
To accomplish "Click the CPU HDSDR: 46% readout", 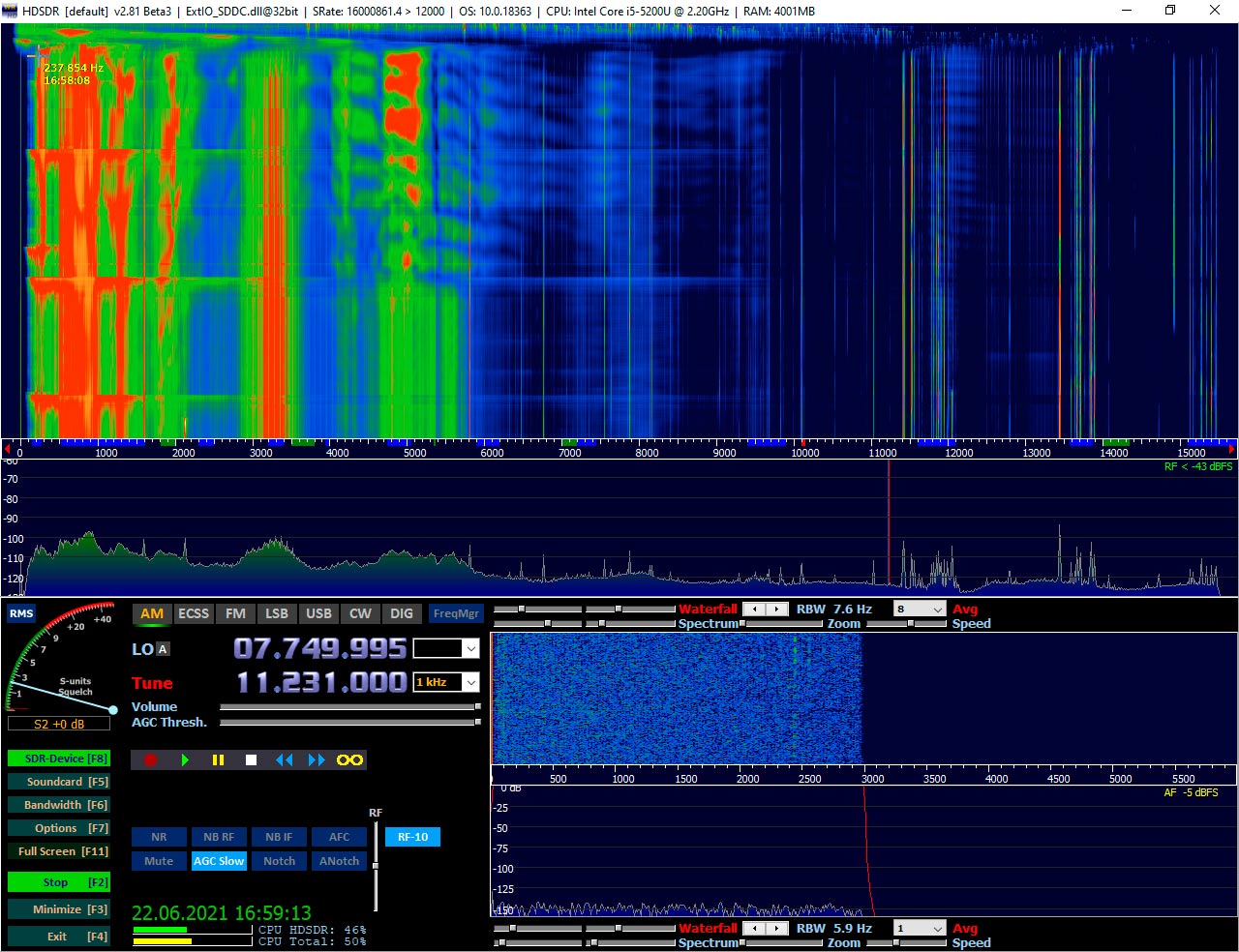I will pyautogui.click(x=312, y=930).
